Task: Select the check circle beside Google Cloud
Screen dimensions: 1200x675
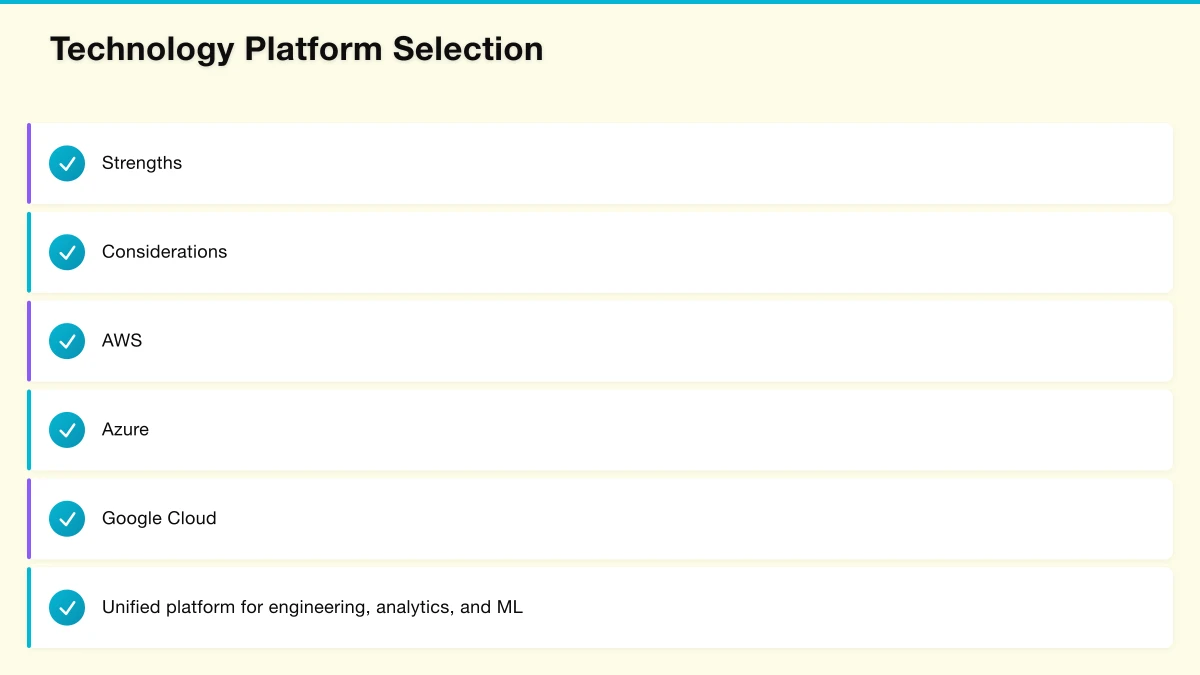Action: 67,519
